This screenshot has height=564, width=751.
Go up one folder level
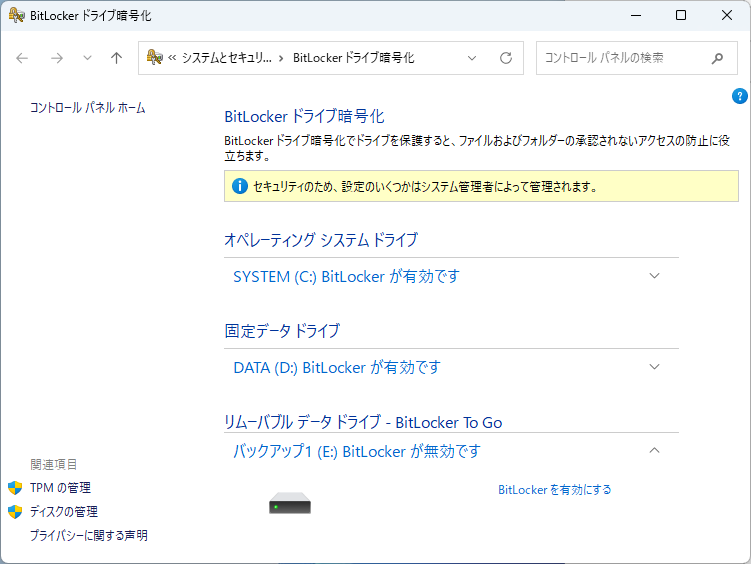pos(116,58)
